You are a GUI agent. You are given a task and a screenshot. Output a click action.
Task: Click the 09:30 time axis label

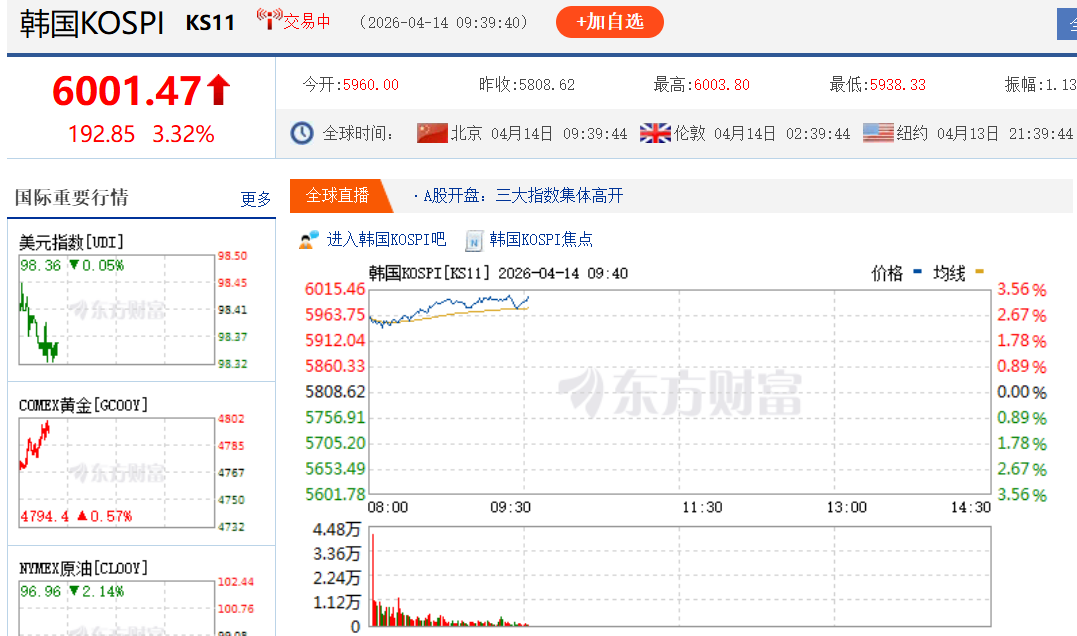click(x=510, y=508)
